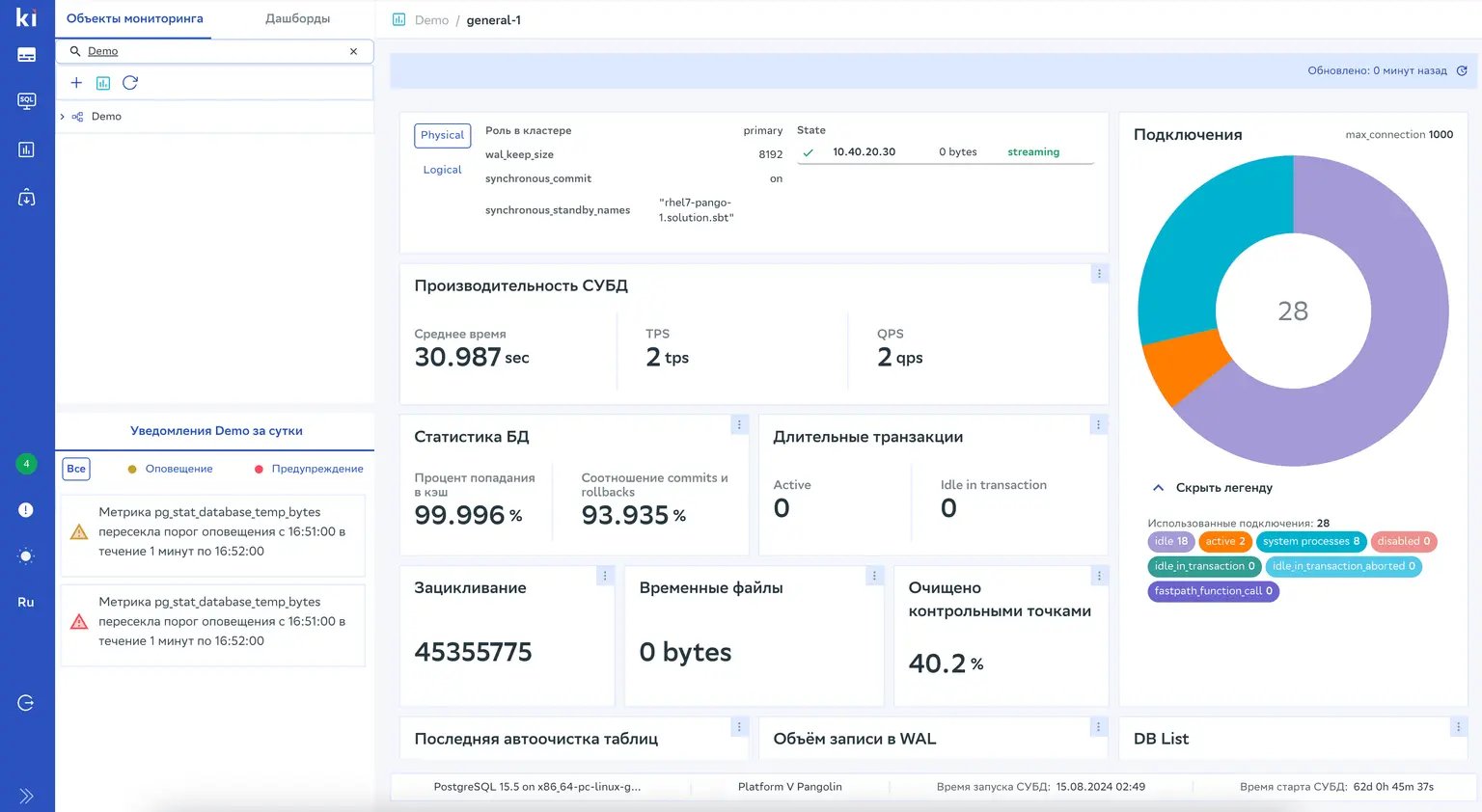Image resolution: width=1482 pixels, height=812 pixels.
Task: Click the idle_in_transaction legend chip
Action: 1204,566
